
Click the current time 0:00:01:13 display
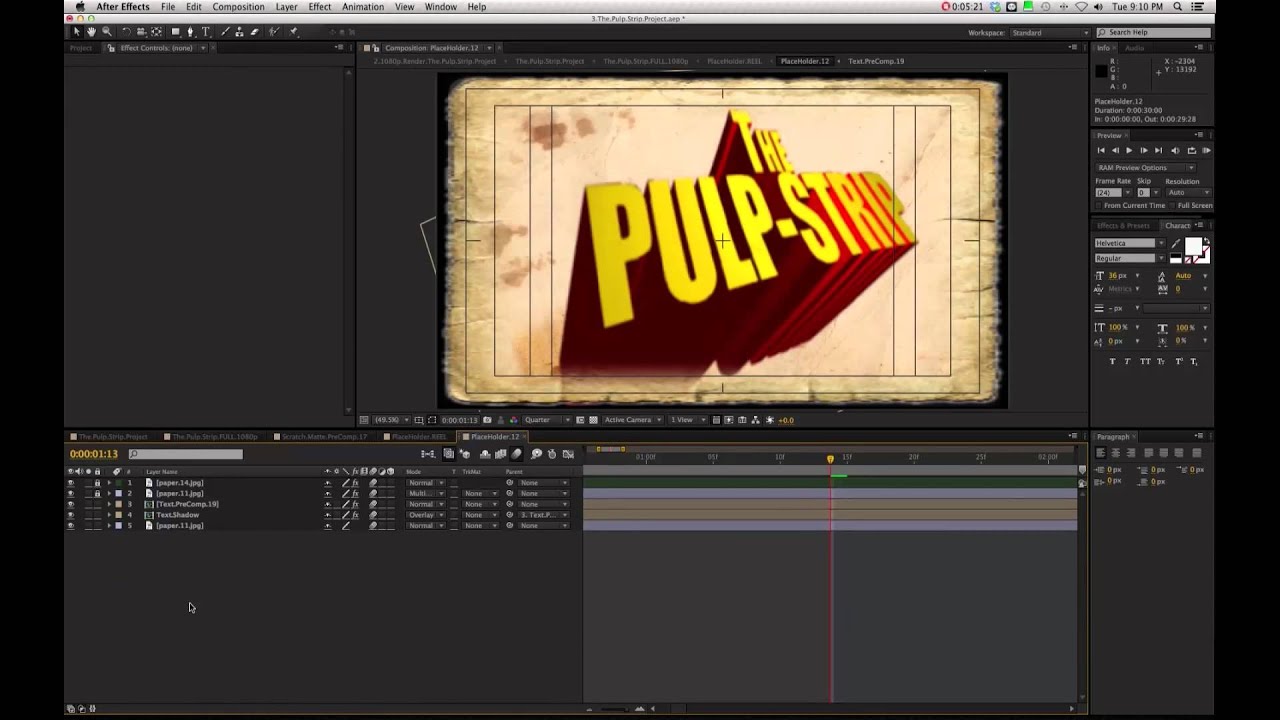tap(94, 454)
